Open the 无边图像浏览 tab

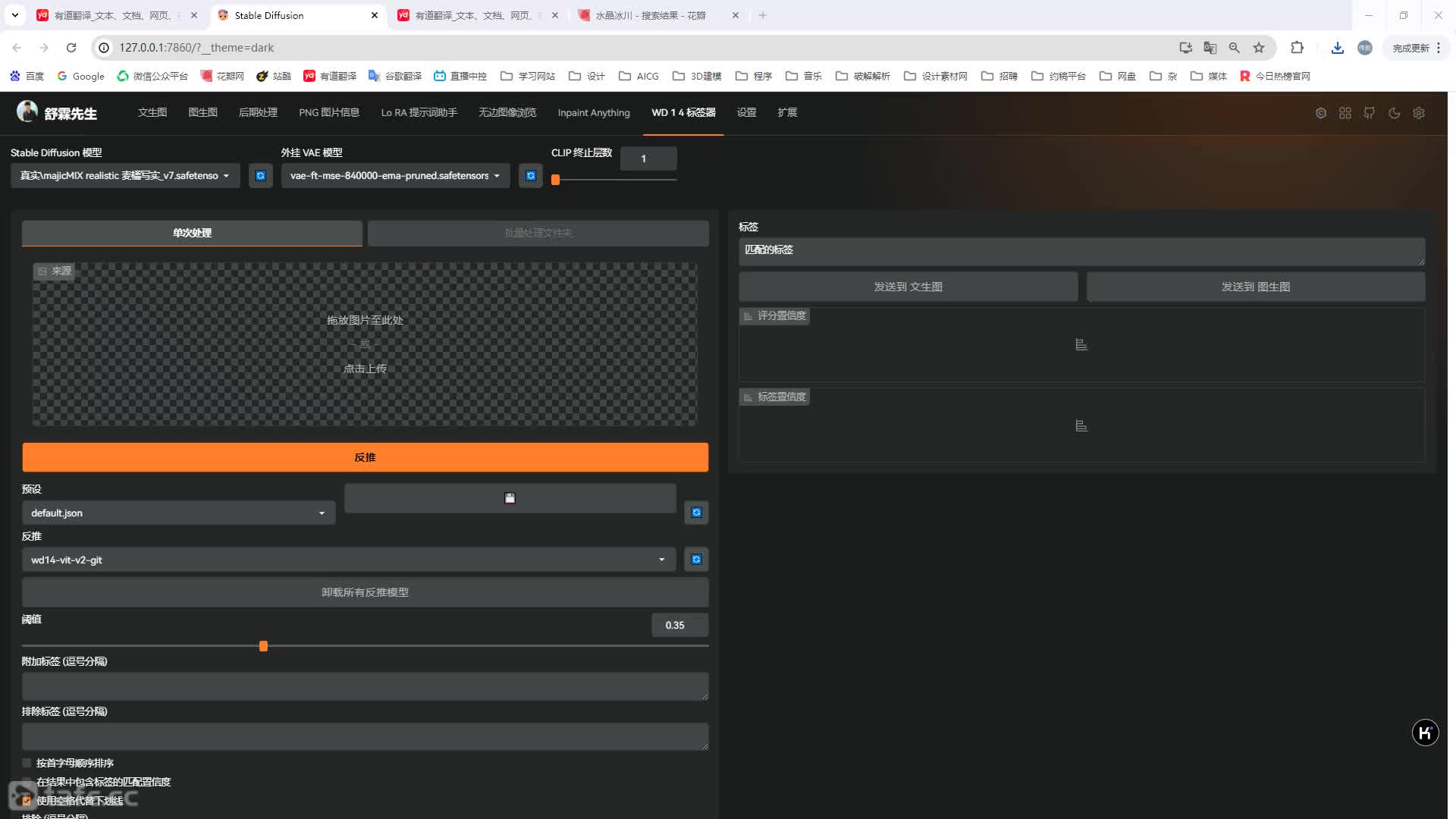pos(507,112)
